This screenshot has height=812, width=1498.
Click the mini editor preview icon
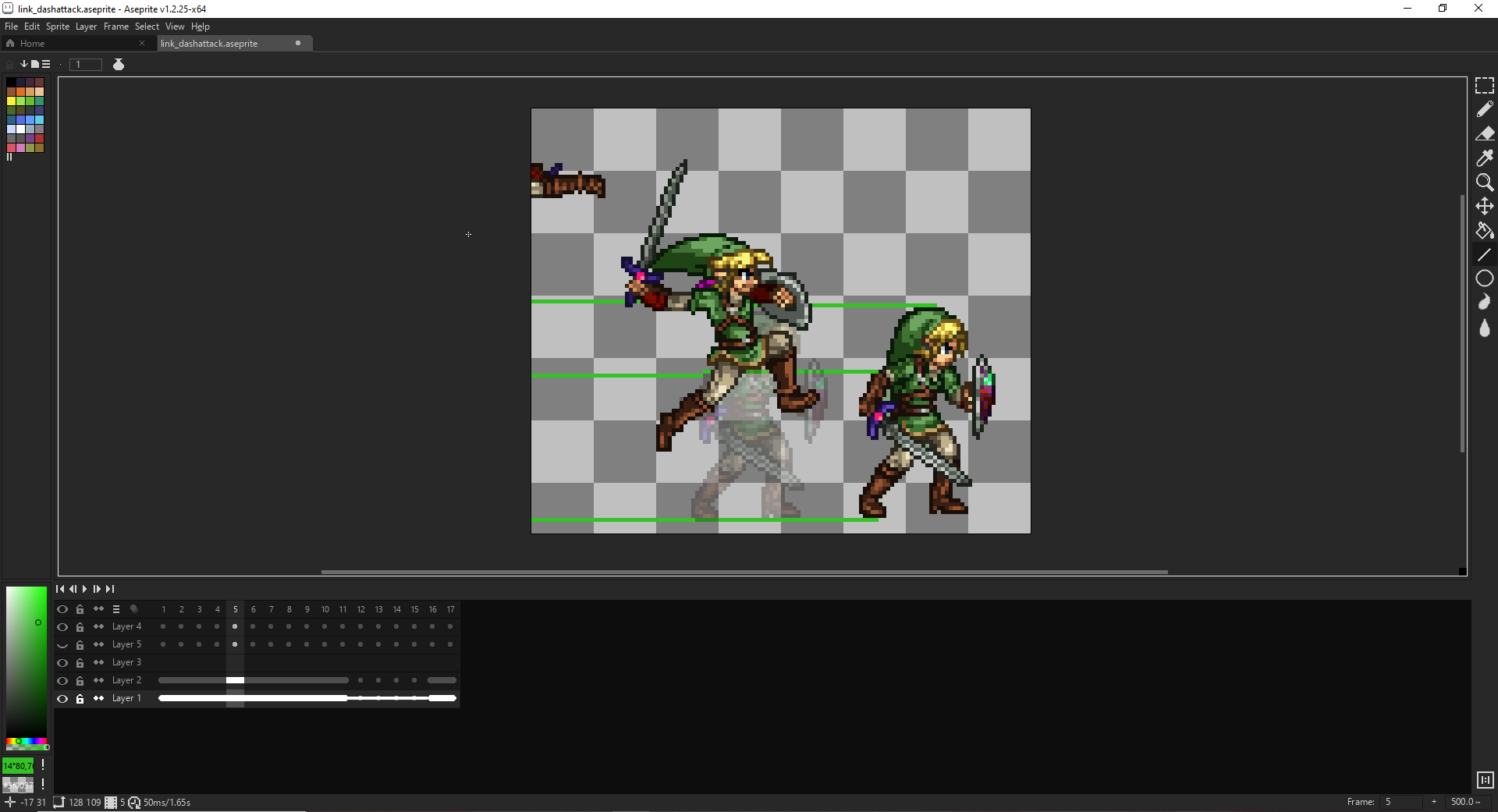coord(1485,779)
